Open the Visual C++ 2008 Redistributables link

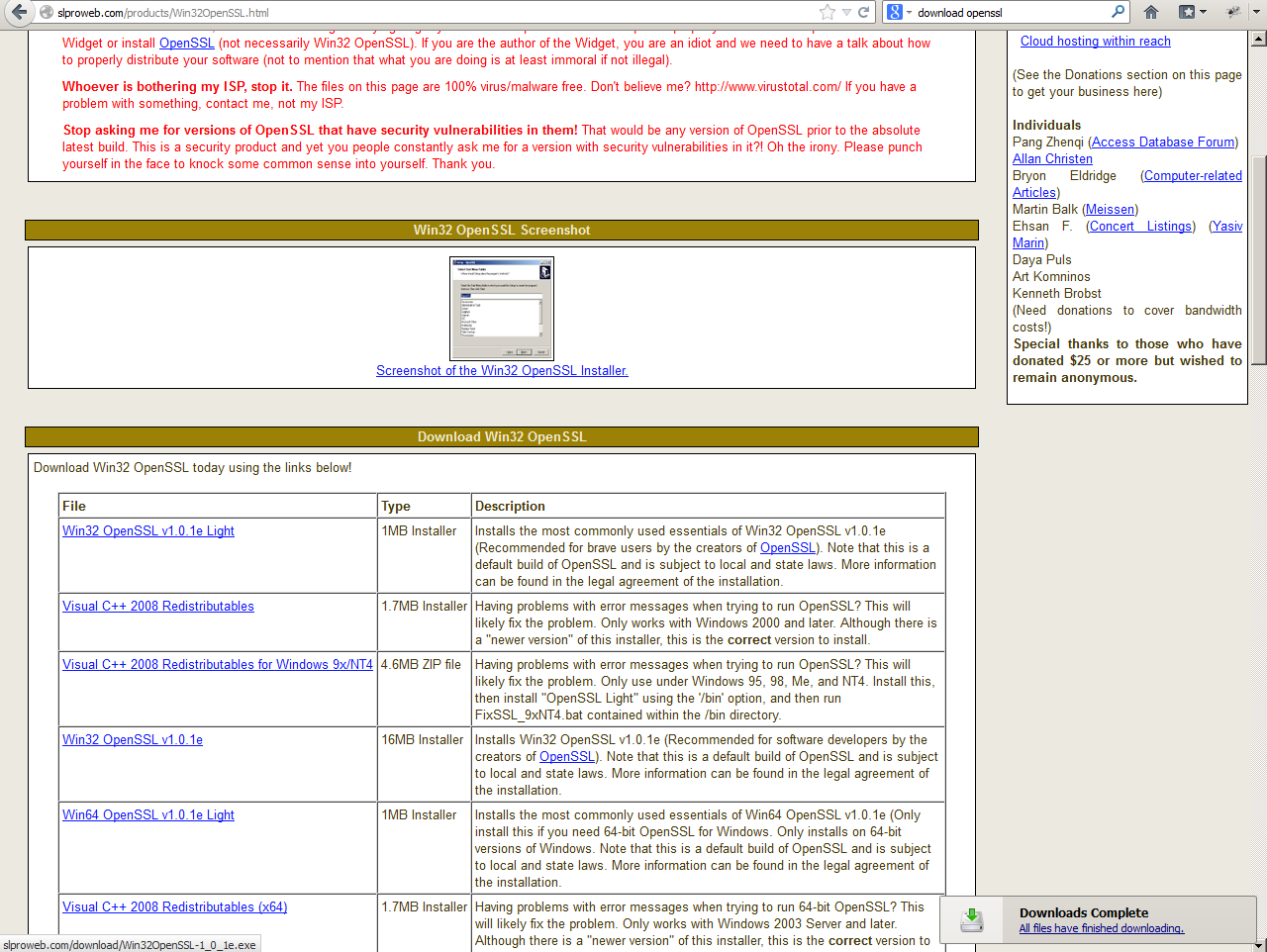158,606
